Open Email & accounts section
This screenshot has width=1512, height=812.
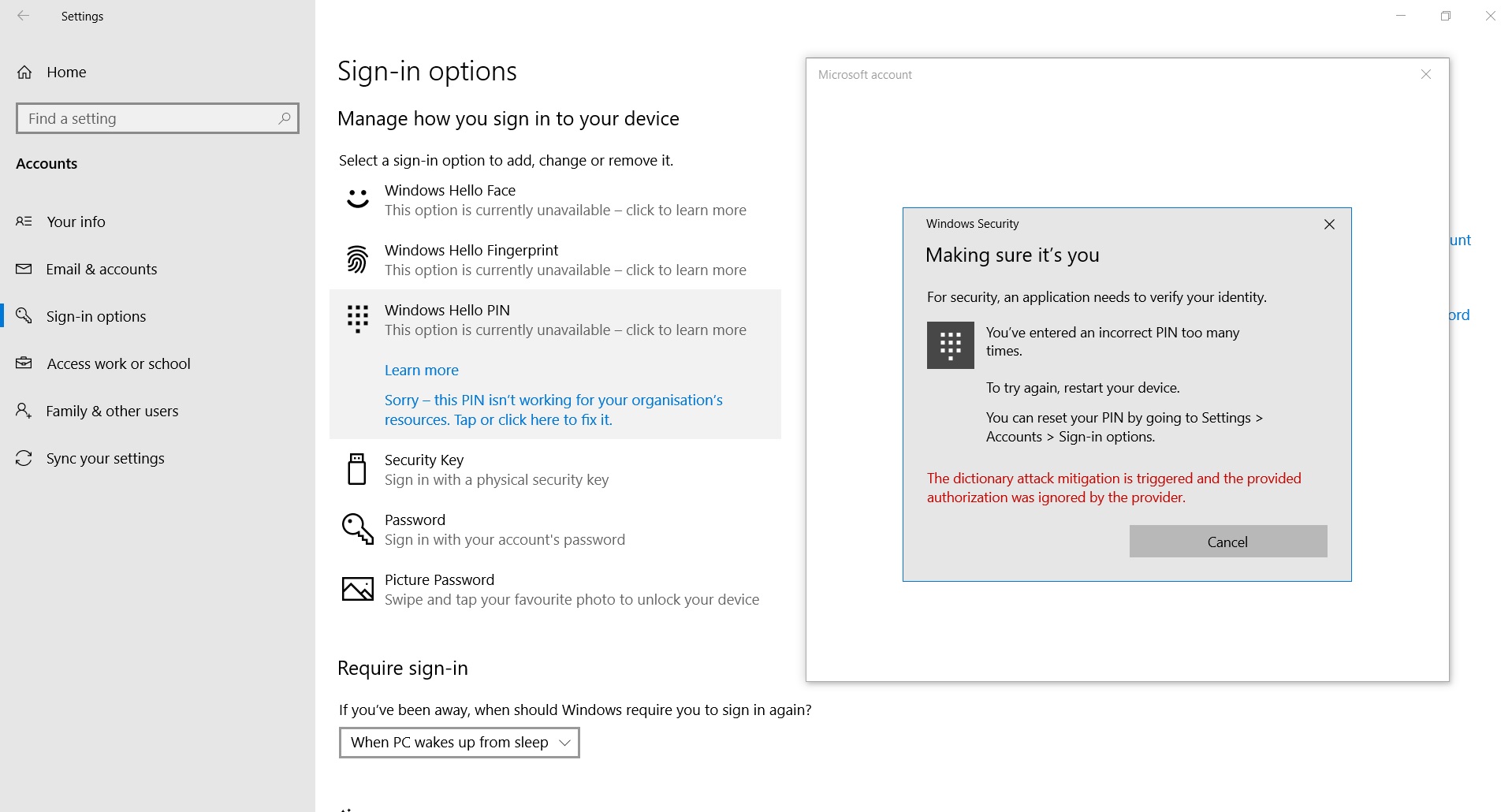[x=158, y=269]
